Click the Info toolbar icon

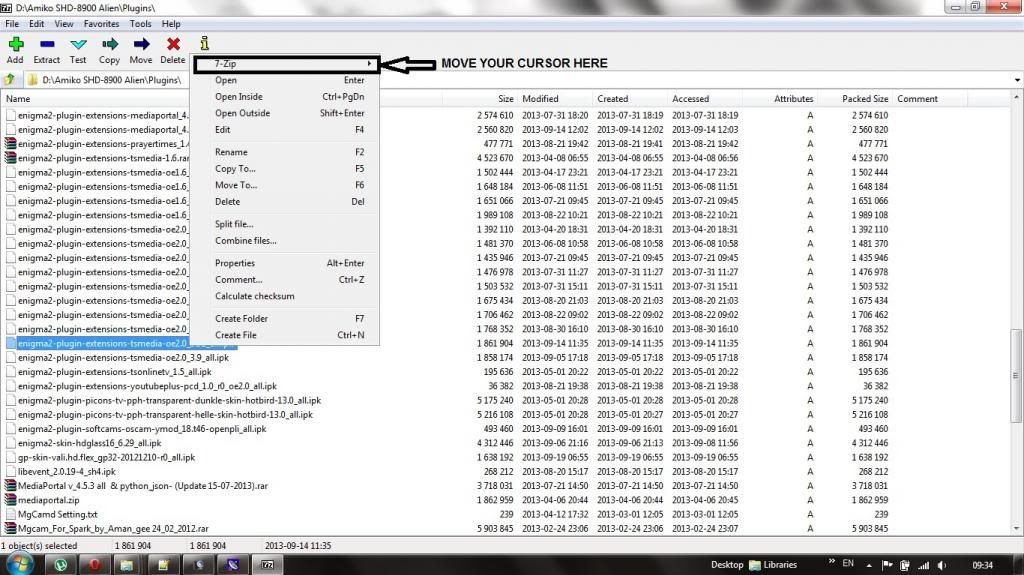point(204,44)
